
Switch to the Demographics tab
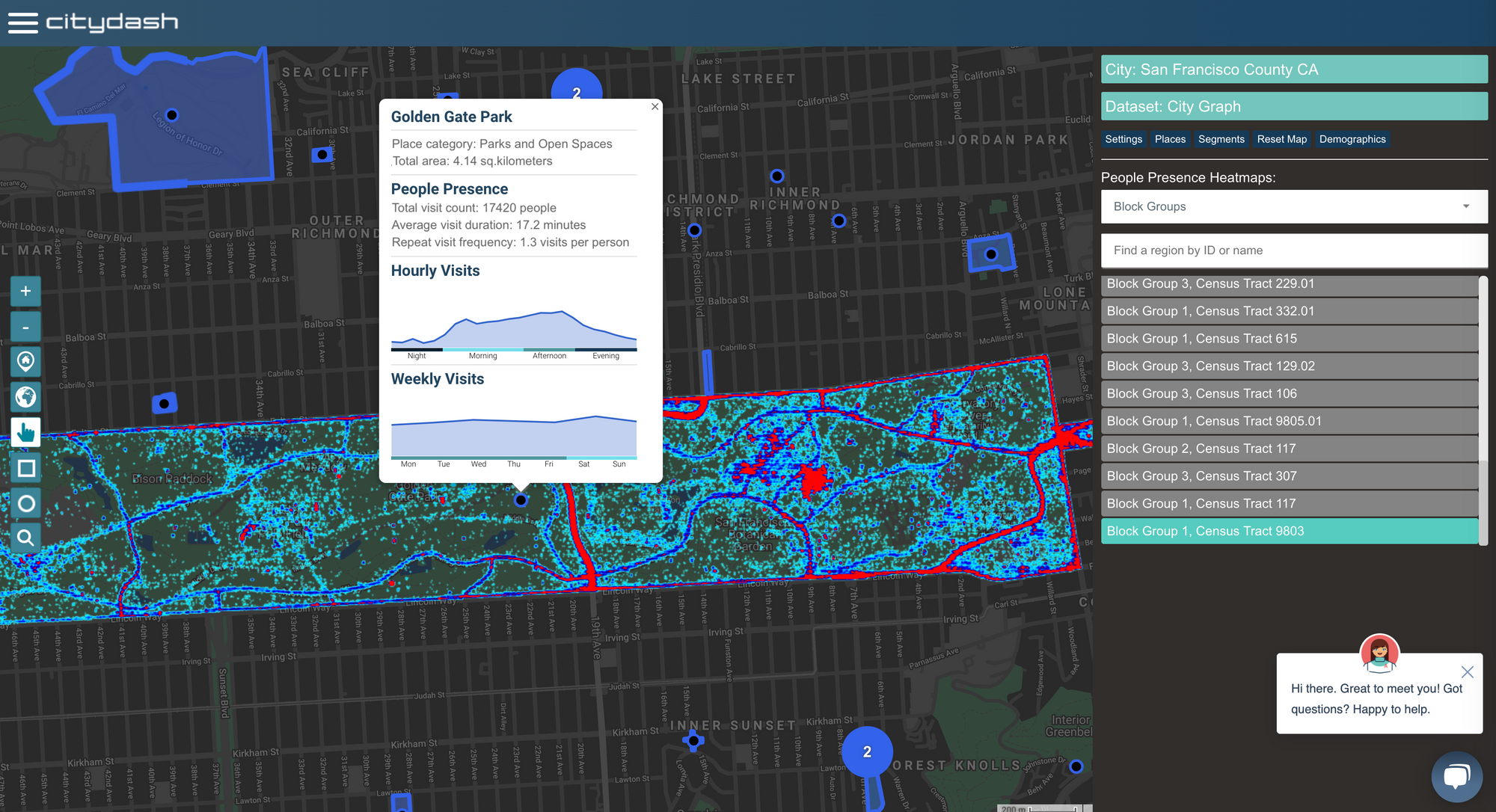tap(1352, 139)
